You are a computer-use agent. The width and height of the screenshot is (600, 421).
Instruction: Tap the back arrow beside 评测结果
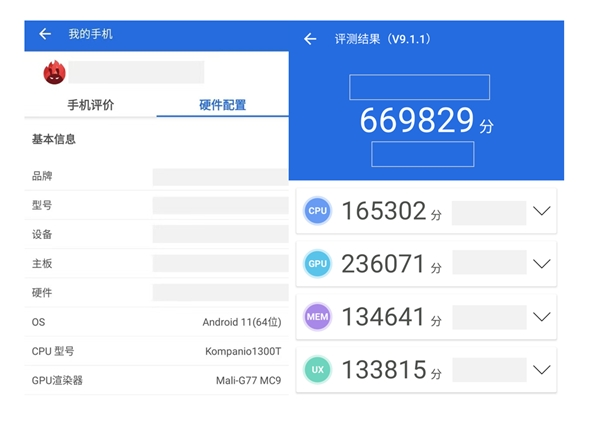310,39
